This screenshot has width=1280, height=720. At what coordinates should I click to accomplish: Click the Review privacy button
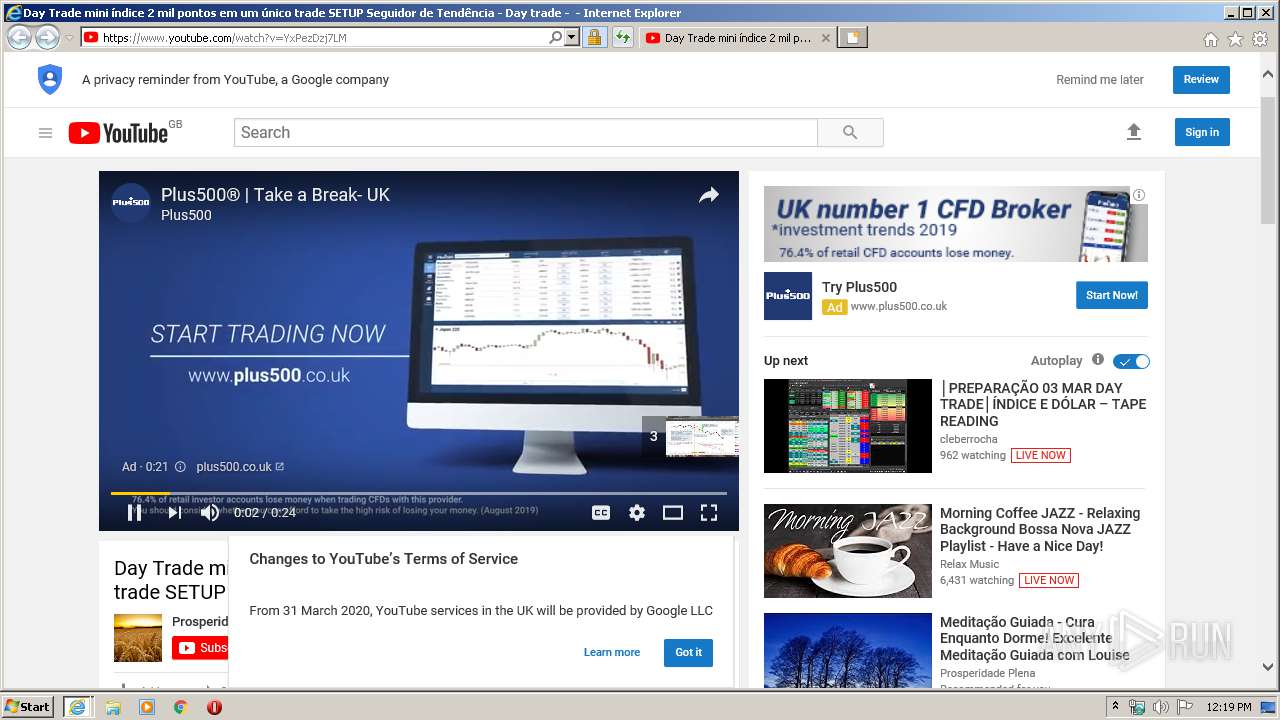coord(1201,80)
